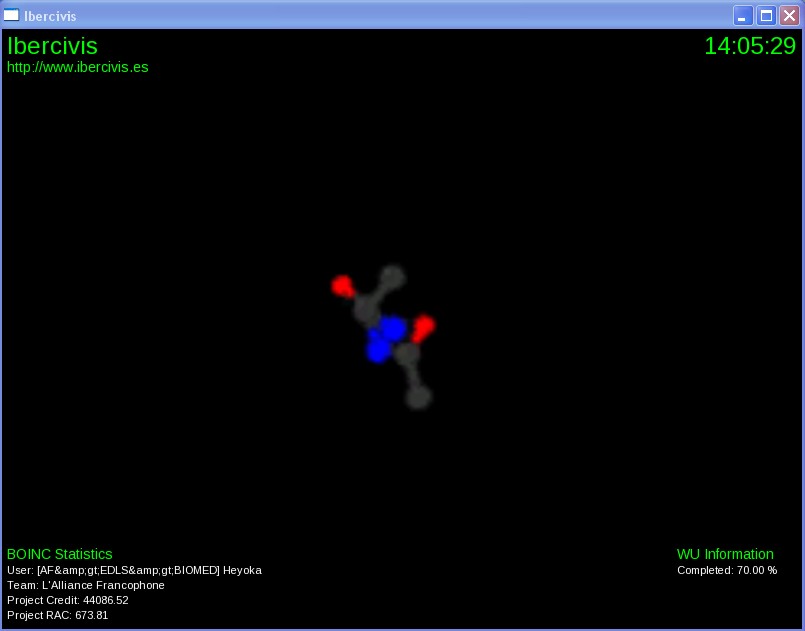
Task: Click the large green Ibercivis heading
Action: coord(52,46)
